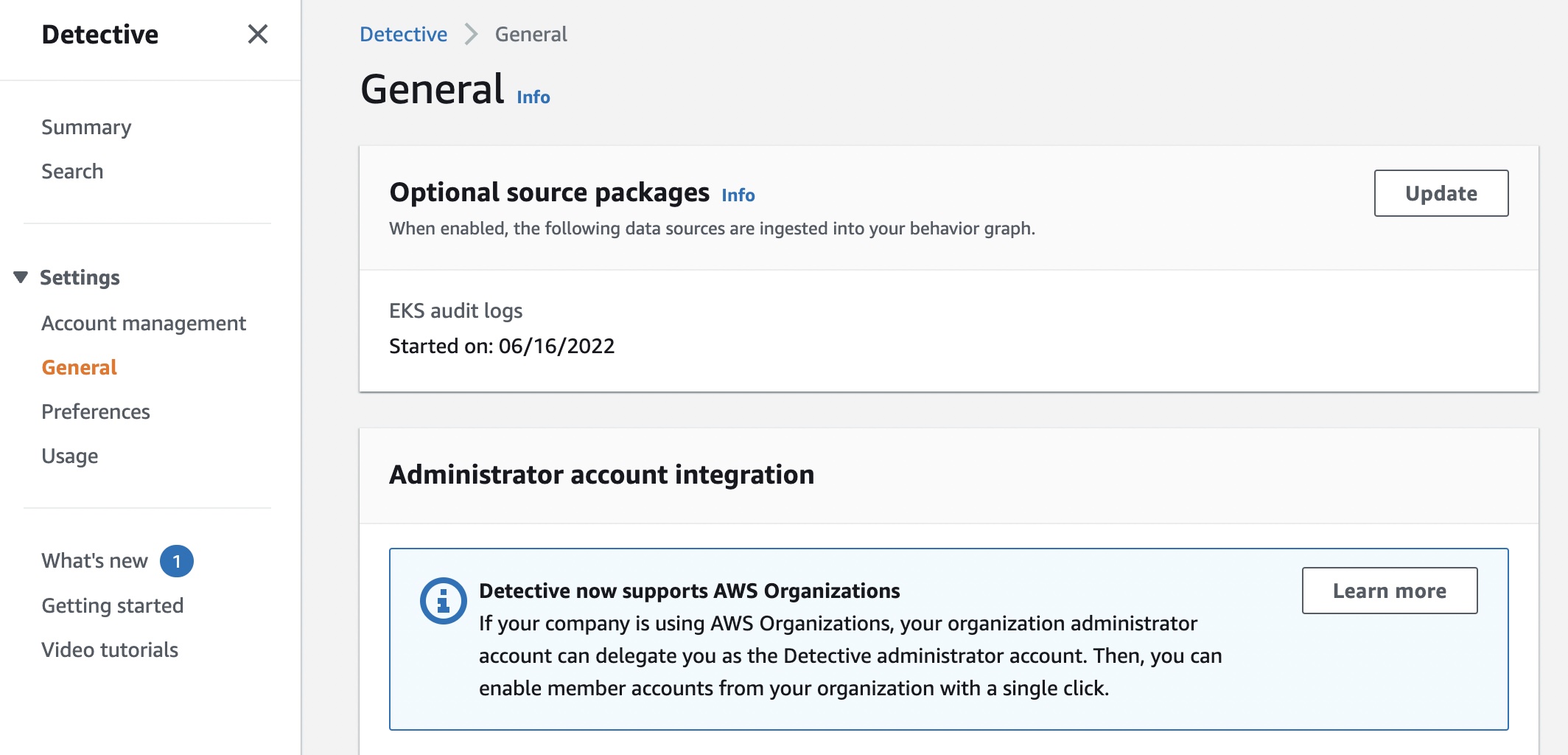Viewport: 1568px width, 755px height.
Task: Click the Detective breadcrumb link
Action: click(x=403, y=34)
